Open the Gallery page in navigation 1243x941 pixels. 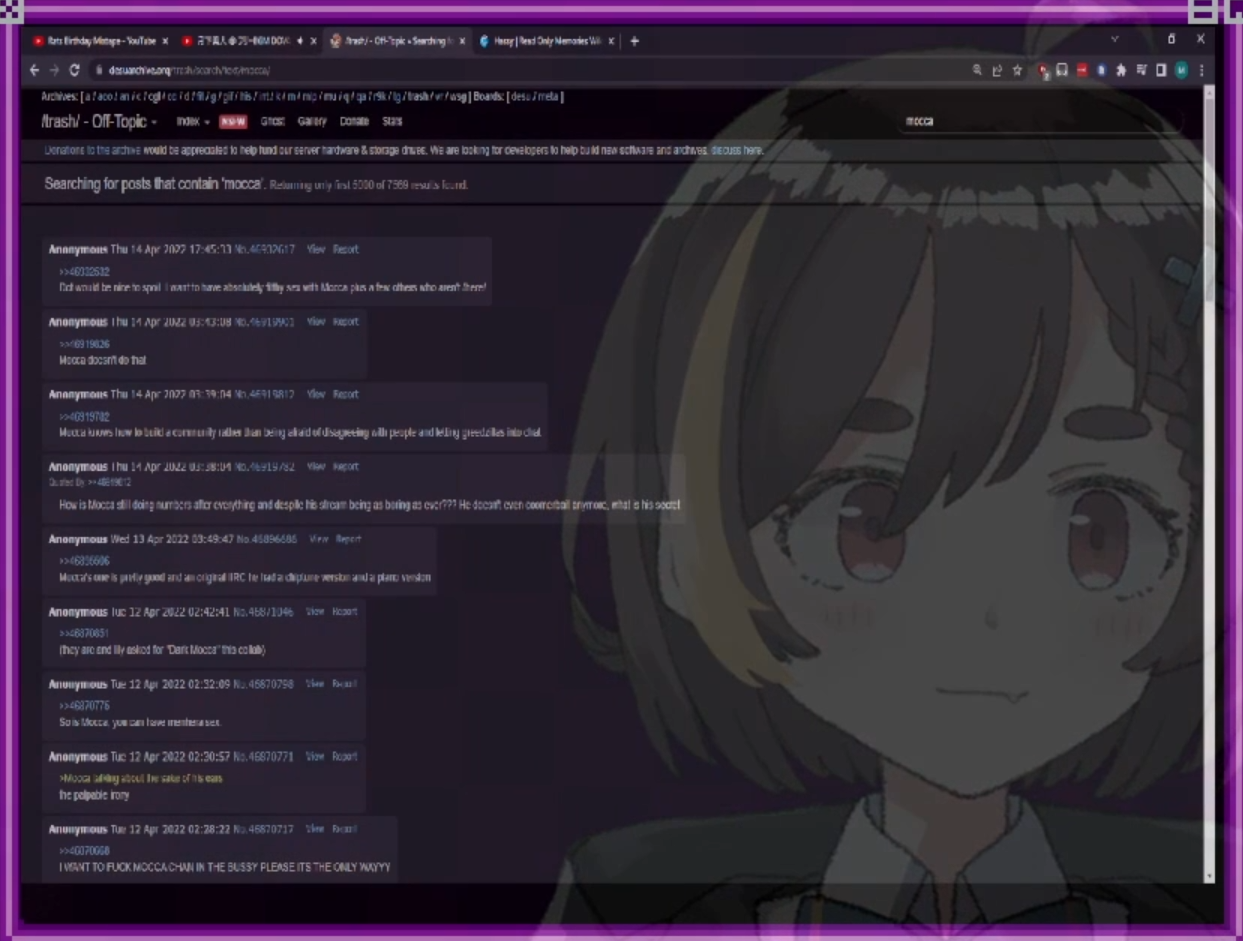(x=312, y=122)
